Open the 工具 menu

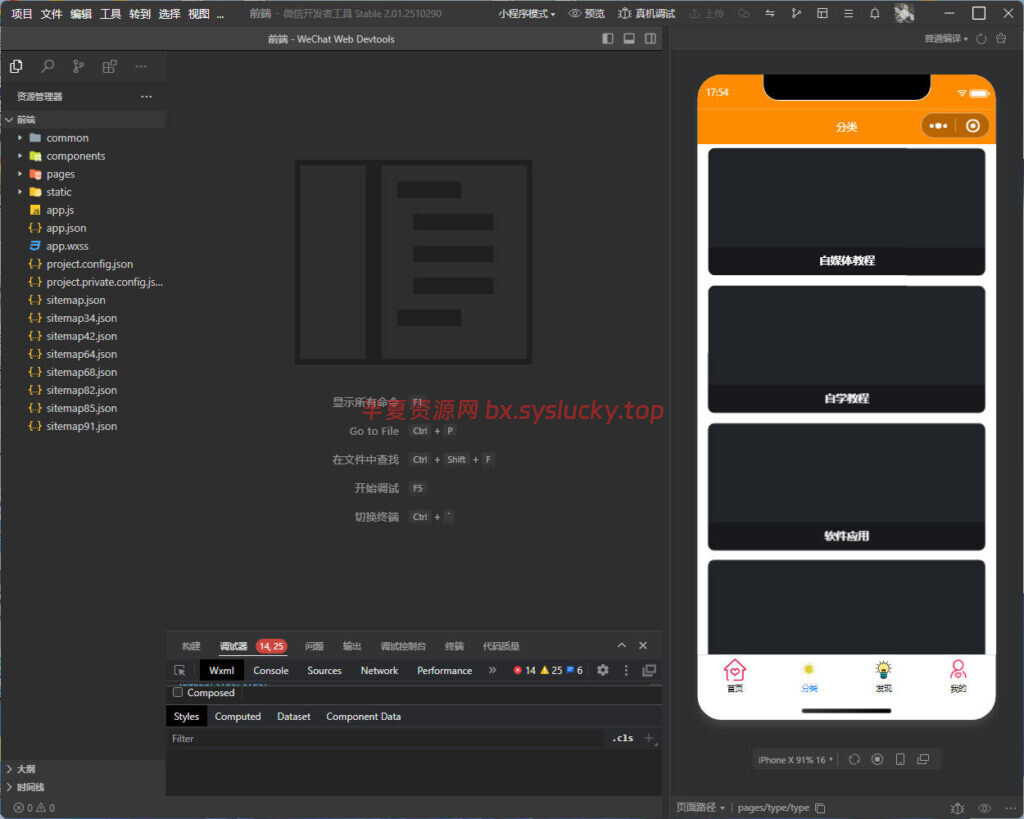pyautogui.click(x=110, y=13)
